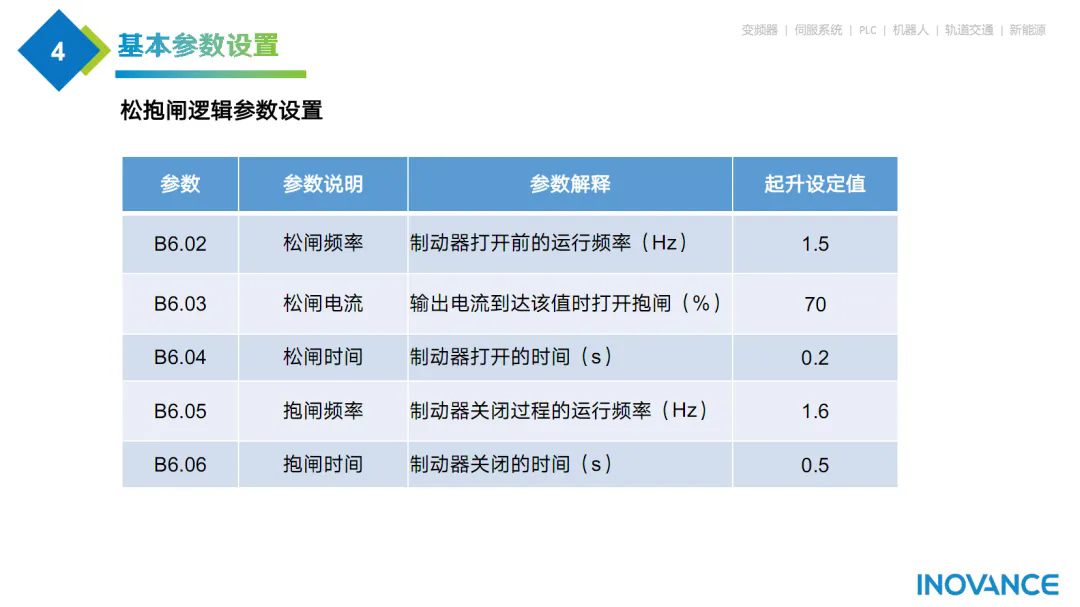
Task: Select the B6.04 松闸时间 value 0.2
Action: 814,358
